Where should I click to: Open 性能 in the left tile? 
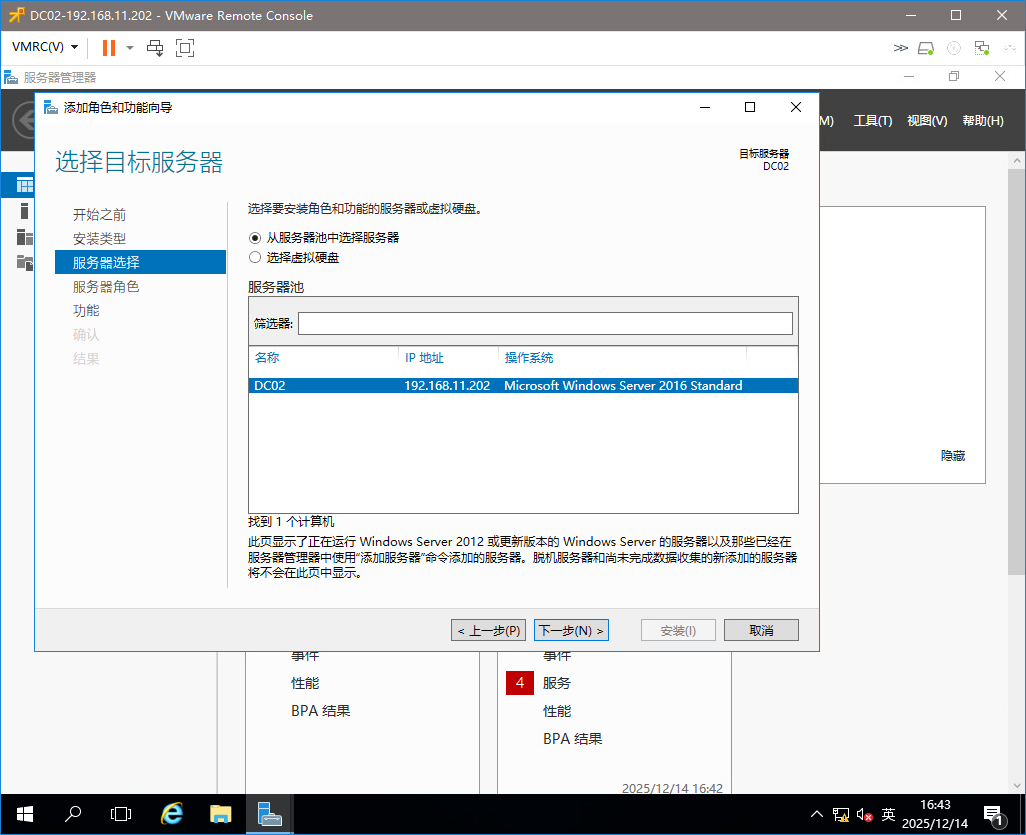coord(305,683)
